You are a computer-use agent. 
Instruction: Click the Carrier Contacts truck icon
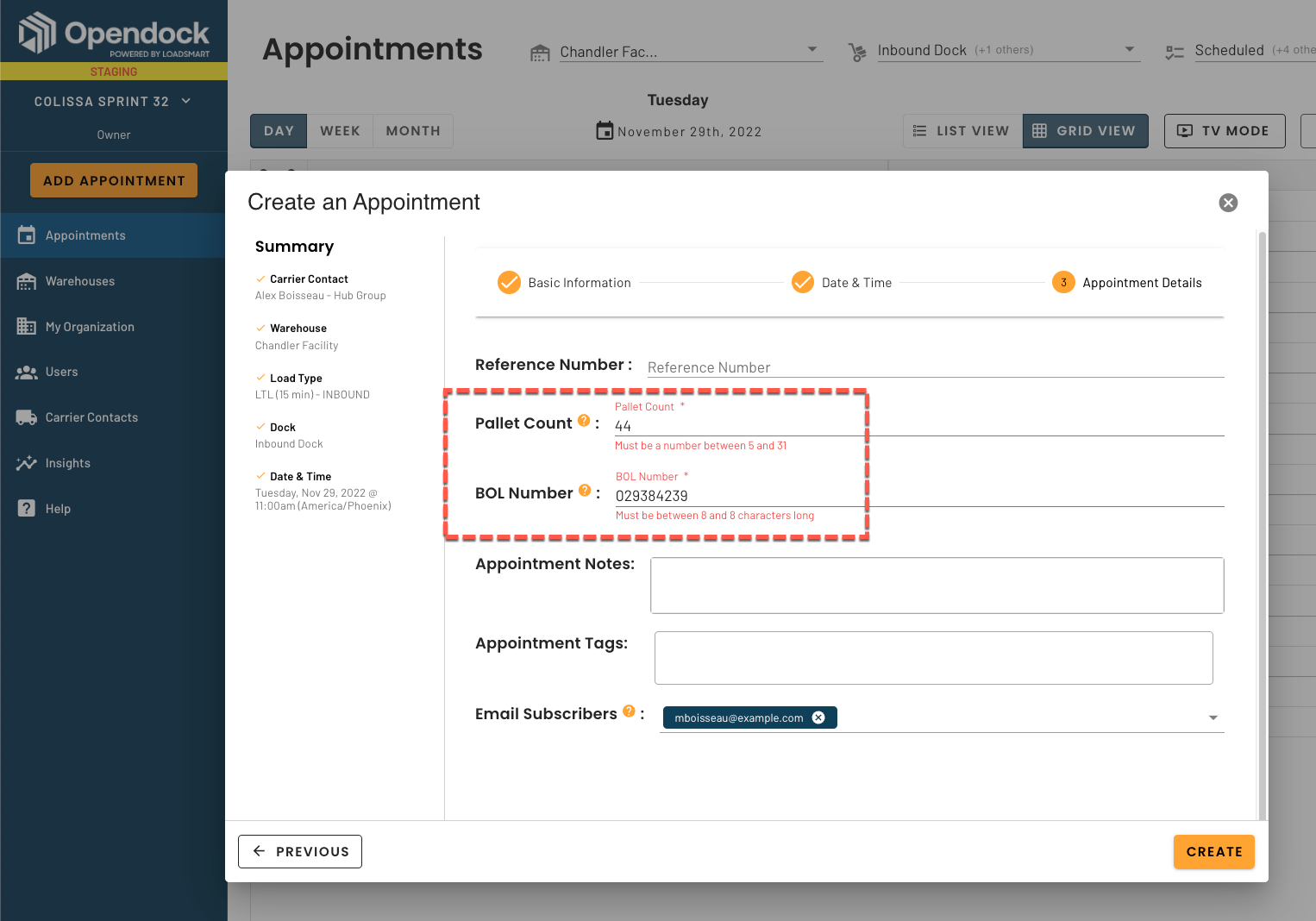click(x=27, y=417)
